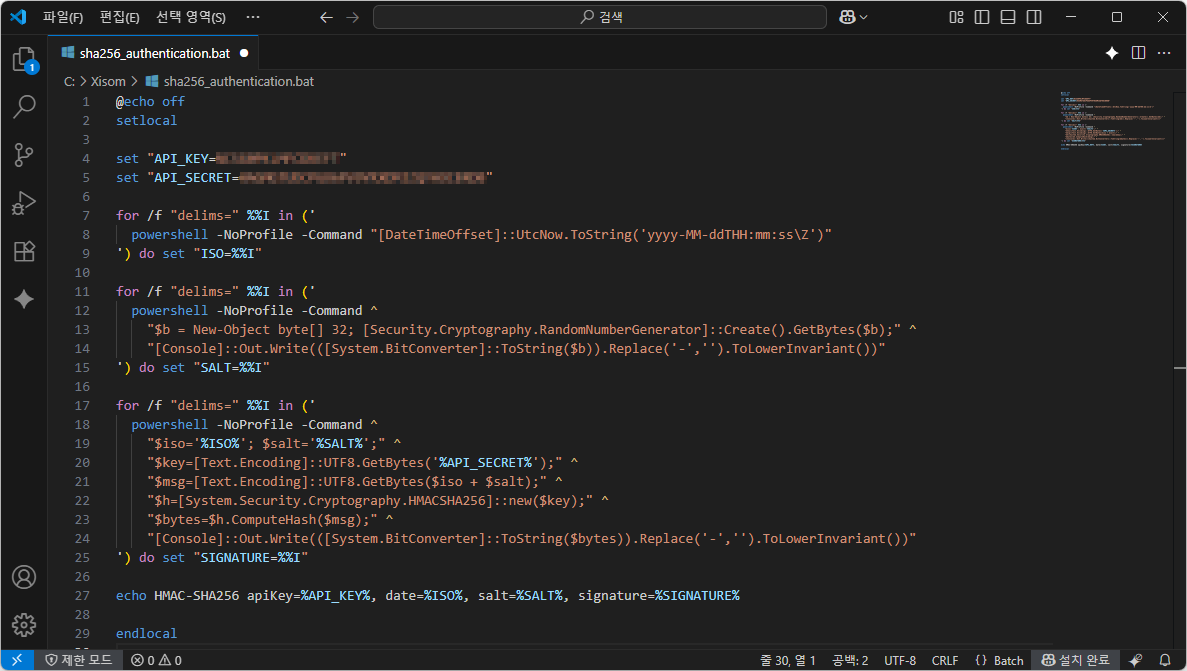Viewport: 1187px width, 671px height.
Task: Open the Extensions view
Action: (x=24, y=251)
